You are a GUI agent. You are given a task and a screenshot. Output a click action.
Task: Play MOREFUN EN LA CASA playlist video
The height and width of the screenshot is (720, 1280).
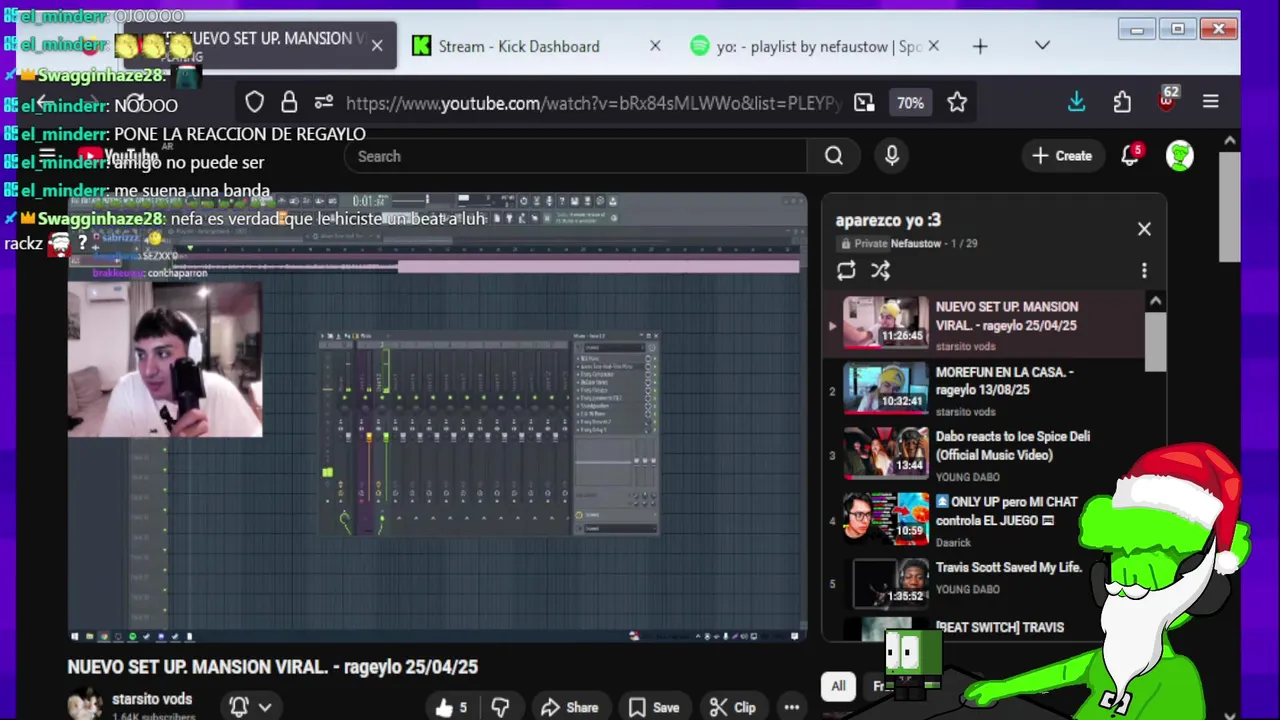pyautogui.click(x=984, y=390)
